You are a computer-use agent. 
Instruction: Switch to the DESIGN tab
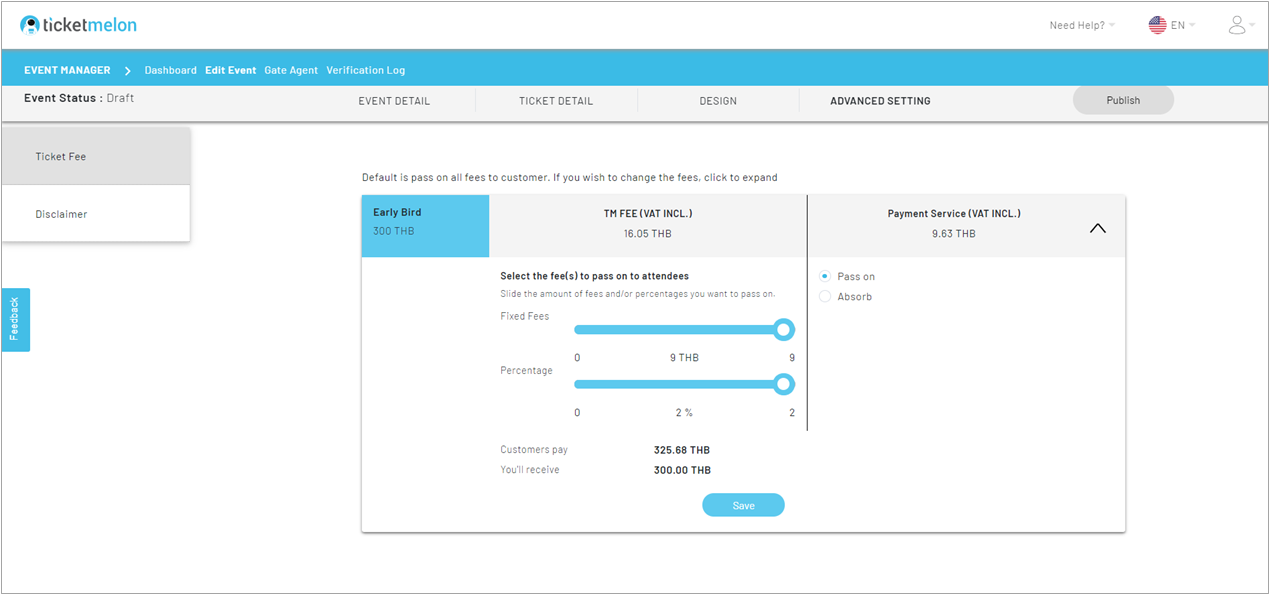[718, 101]
